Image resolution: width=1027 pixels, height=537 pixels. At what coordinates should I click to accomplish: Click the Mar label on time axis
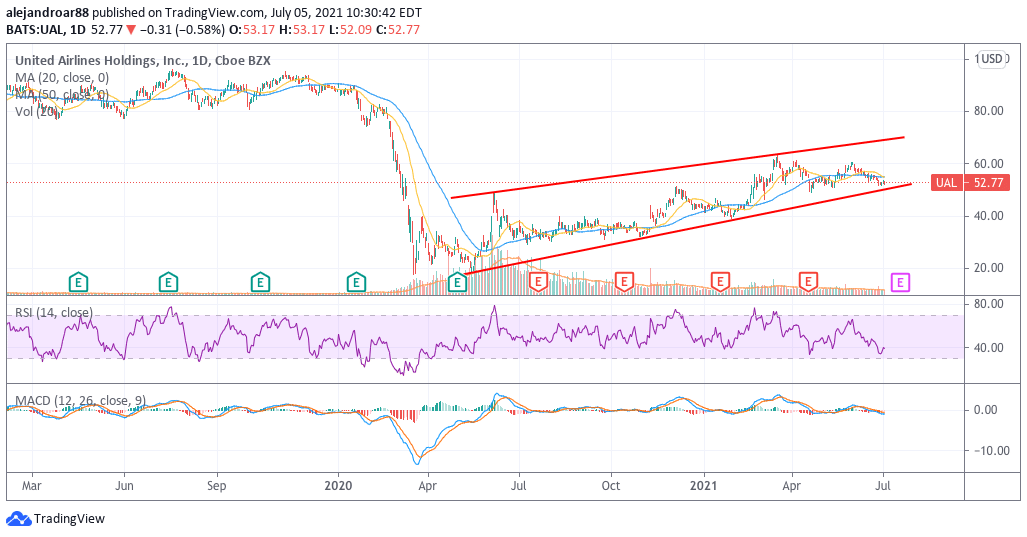click(x=31, y=486)
